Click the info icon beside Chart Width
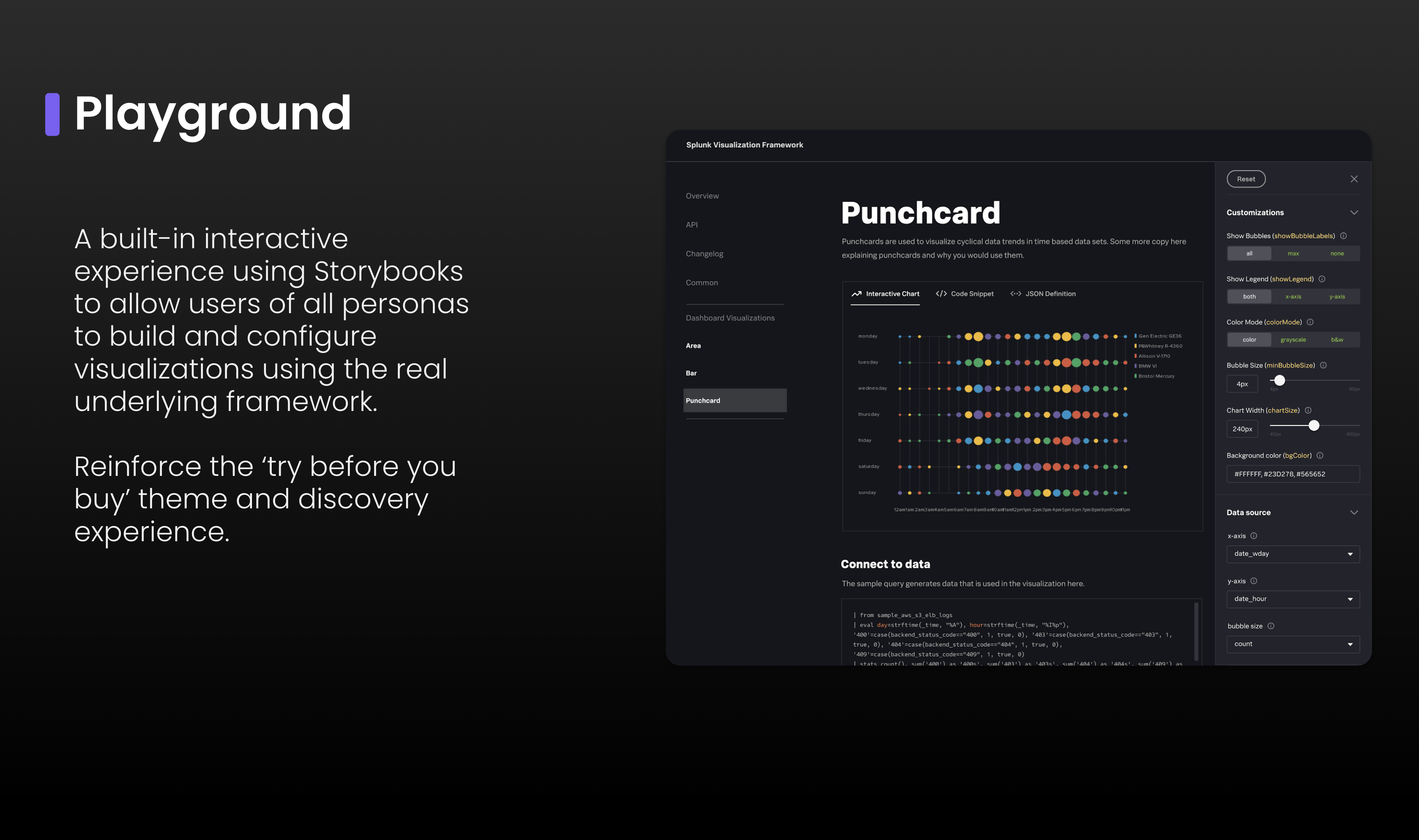The height and width of the screenshot is (840, 1419). pos(1308,411)
